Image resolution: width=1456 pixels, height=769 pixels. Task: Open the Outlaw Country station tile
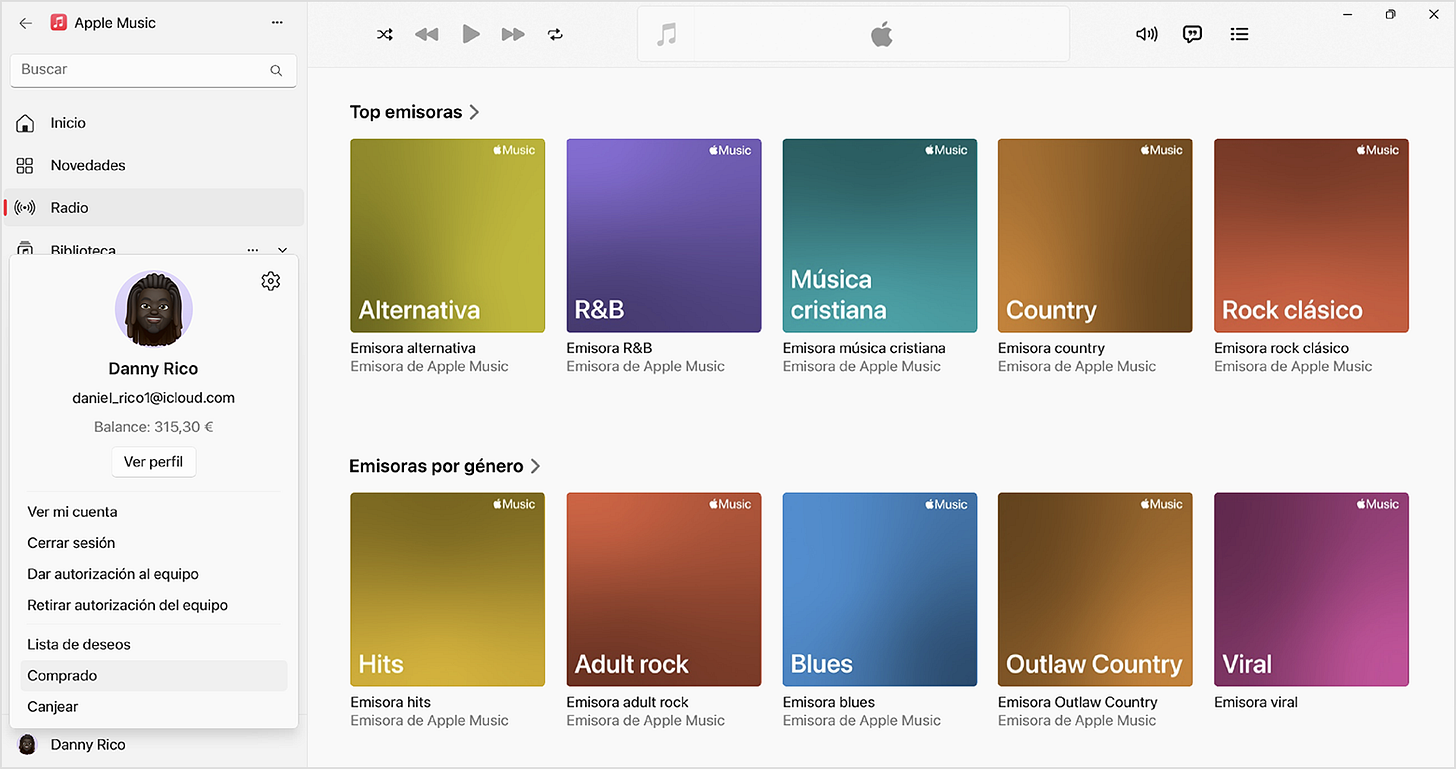pyautogui.click(x=1095, y=589)
